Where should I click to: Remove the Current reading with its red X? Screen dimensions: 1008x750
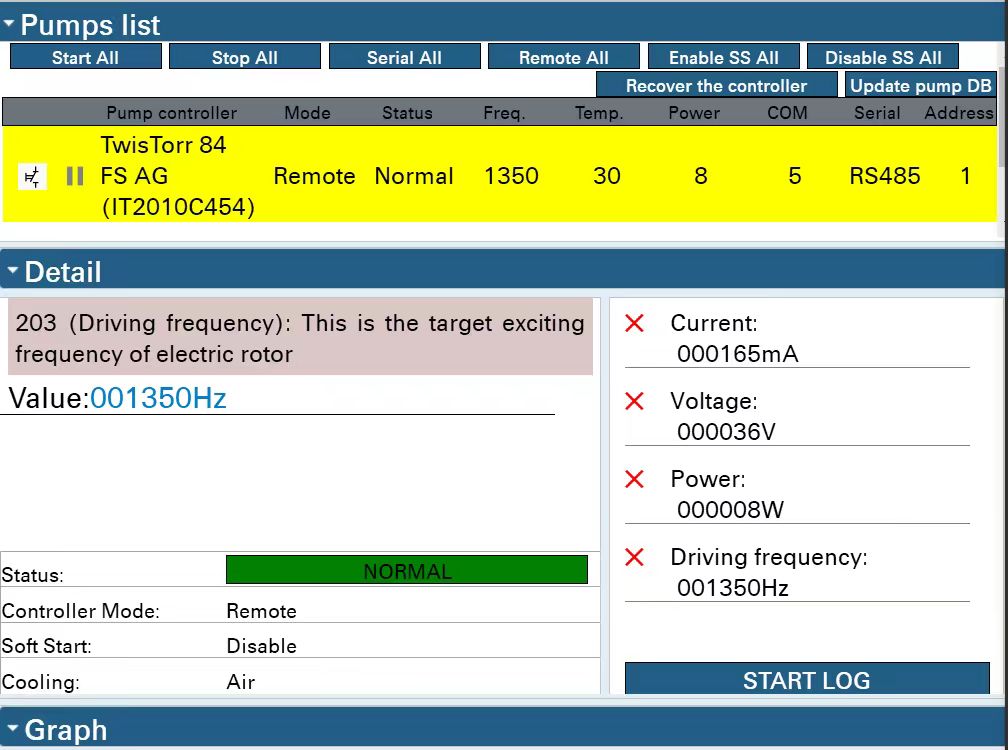coord(634,323)
